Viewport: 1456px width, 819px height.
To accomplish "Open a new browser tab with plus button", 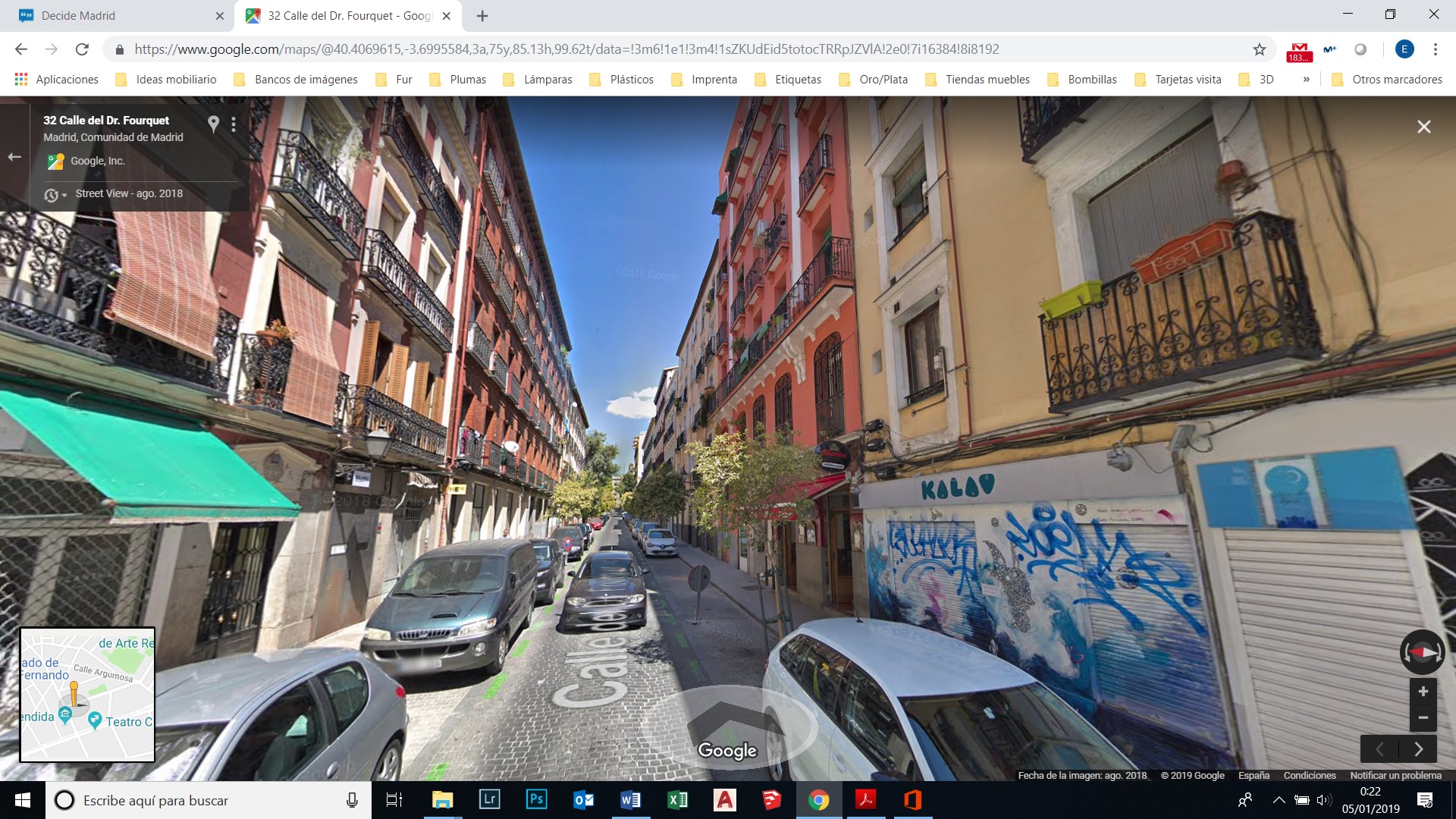I will (x=482, y=15).
